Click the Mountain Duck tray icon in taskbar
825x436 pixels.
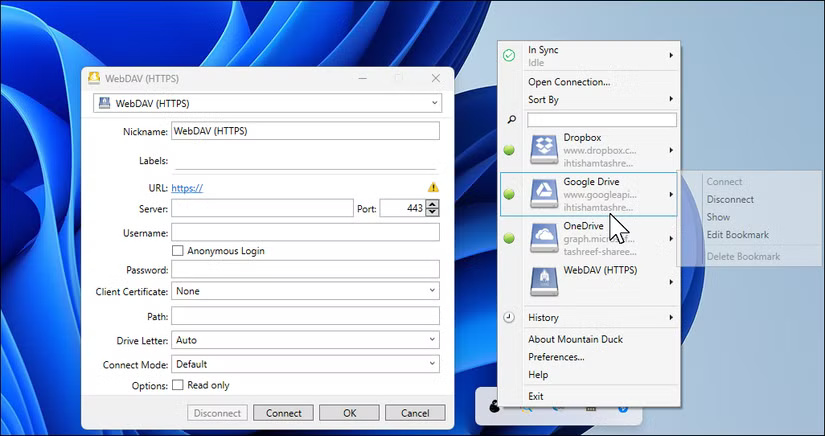(x=495, y=407)
